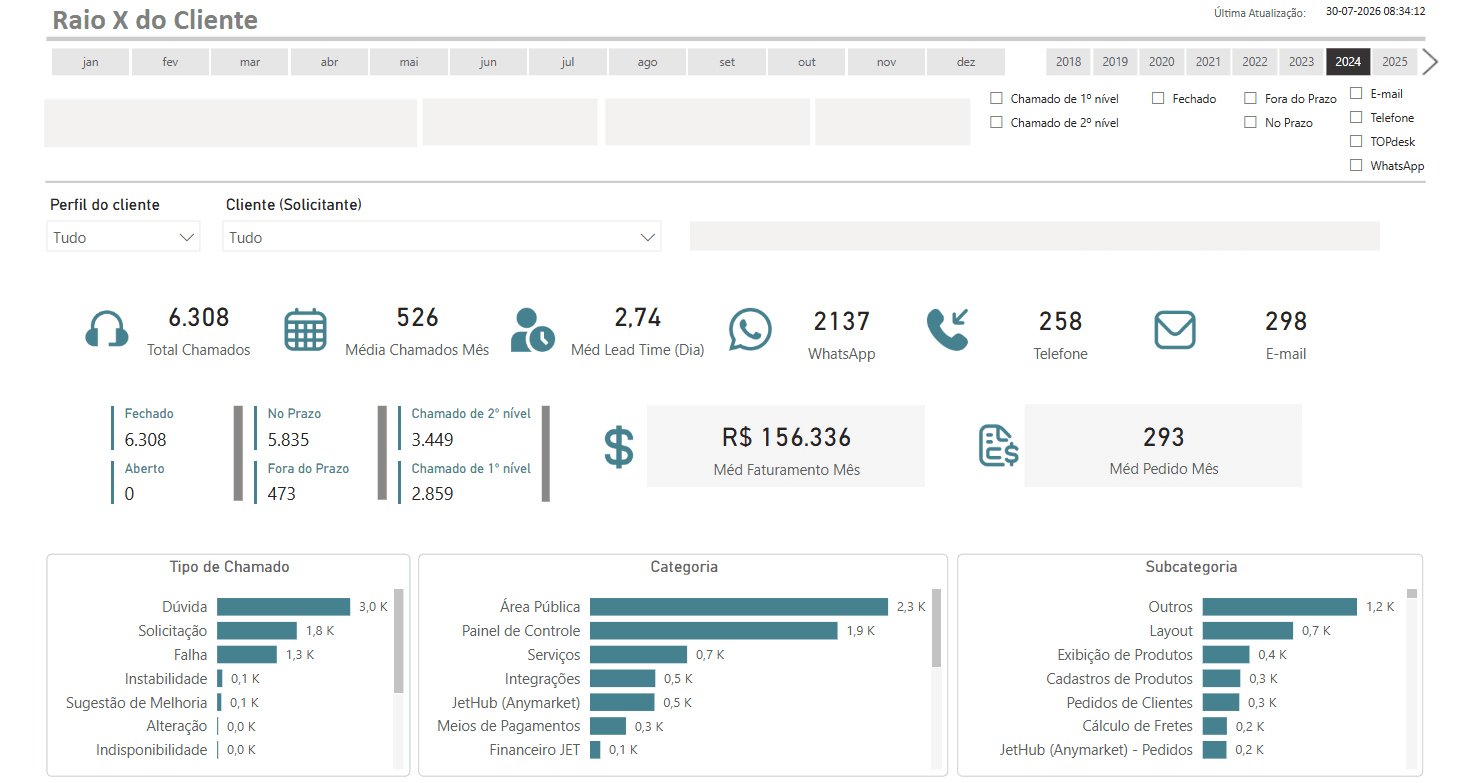Tick the TOPdesk channel checkbox
This screenshot has width=1465, height=783.
coord(1356,141)
